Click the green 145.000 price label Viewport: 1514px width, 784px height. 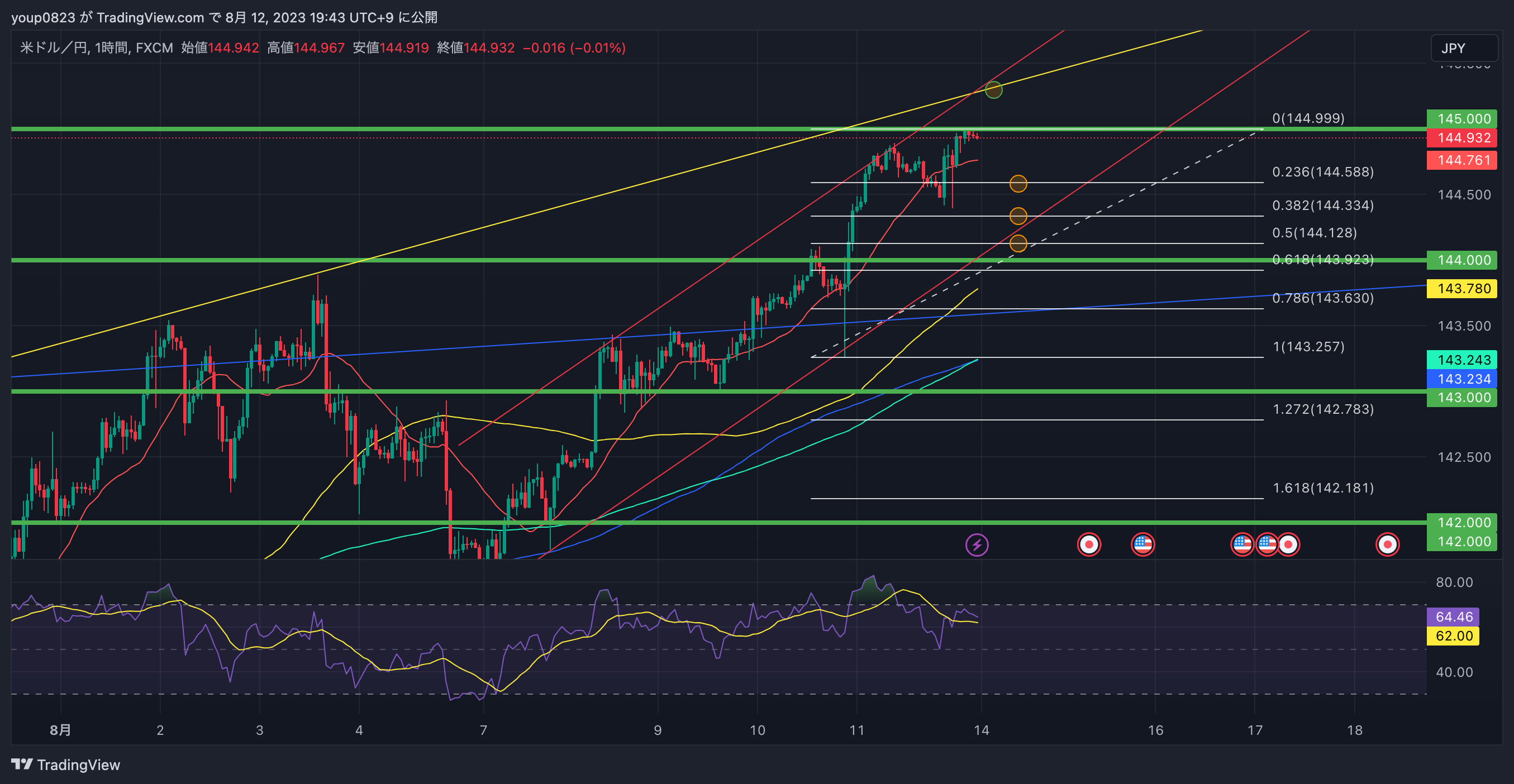point(1461,118)
